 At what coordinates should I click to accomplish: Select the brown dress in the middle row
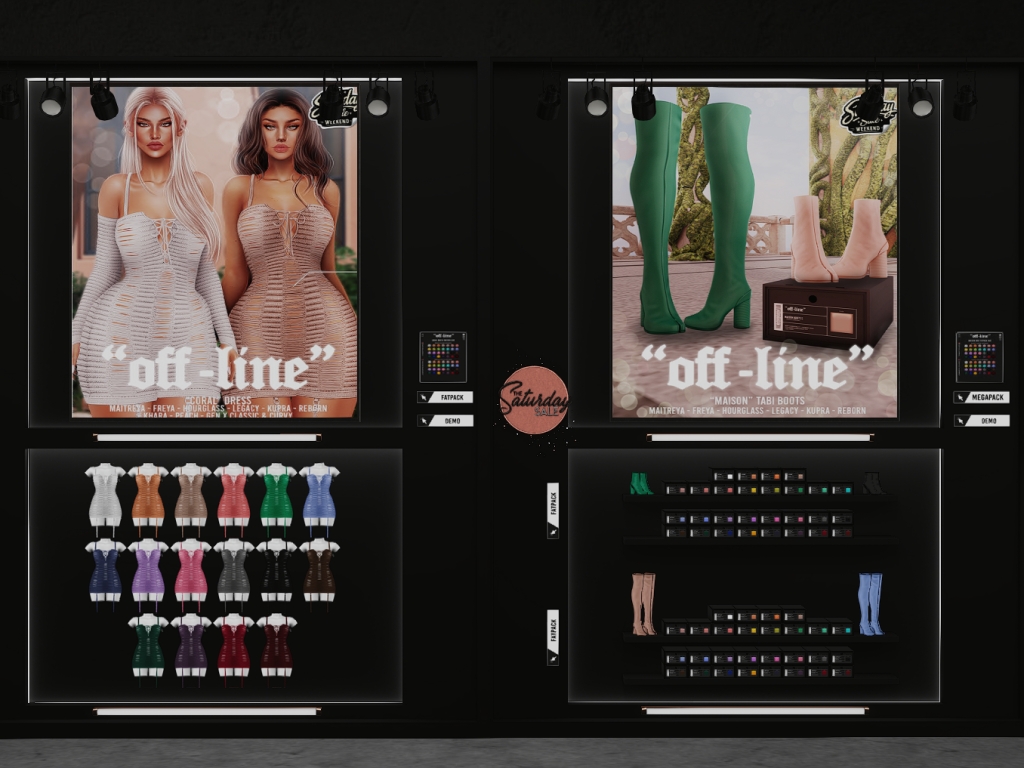click(319, 571)
